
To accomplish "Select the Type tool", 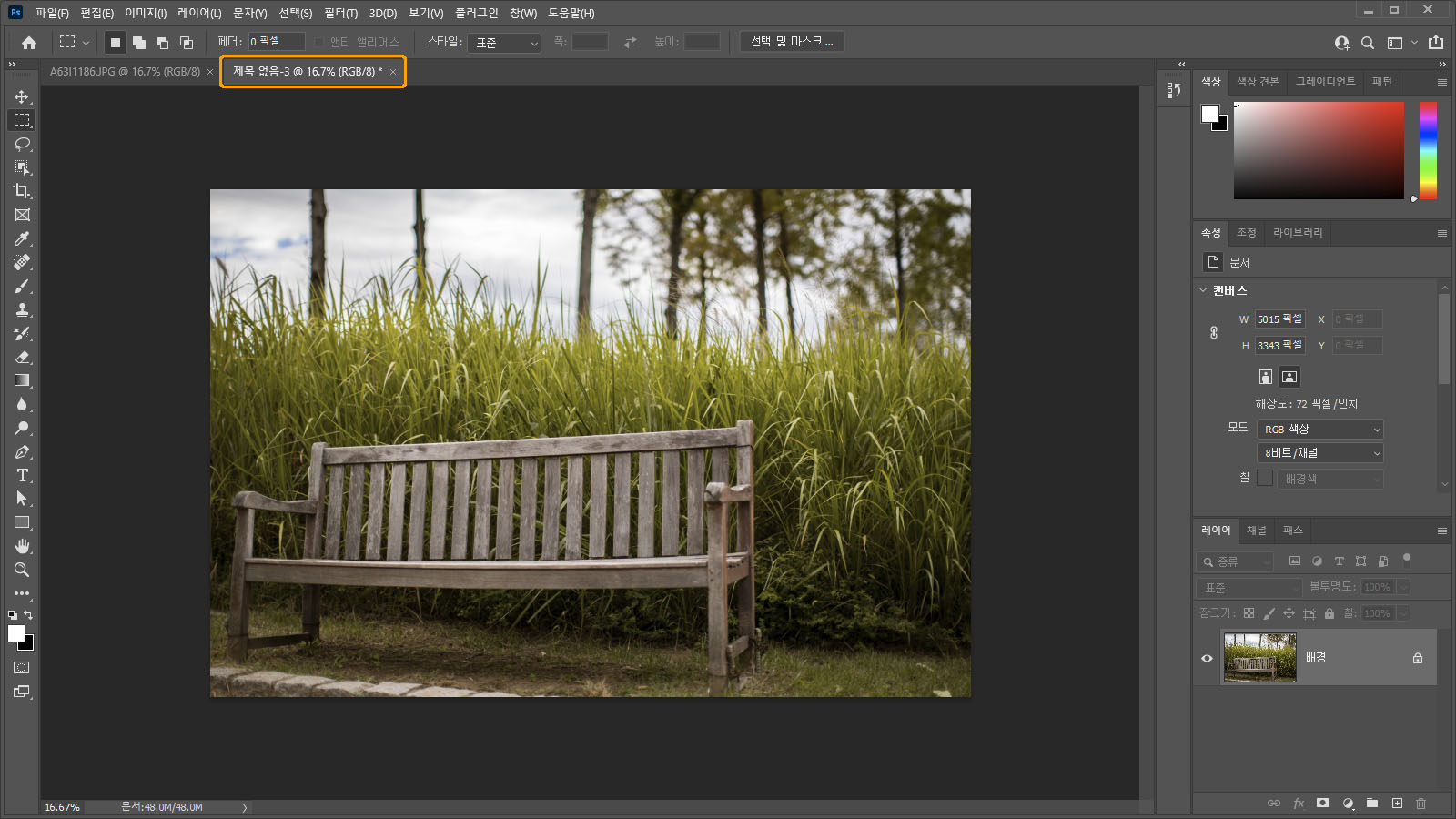I will pos(22,475).
